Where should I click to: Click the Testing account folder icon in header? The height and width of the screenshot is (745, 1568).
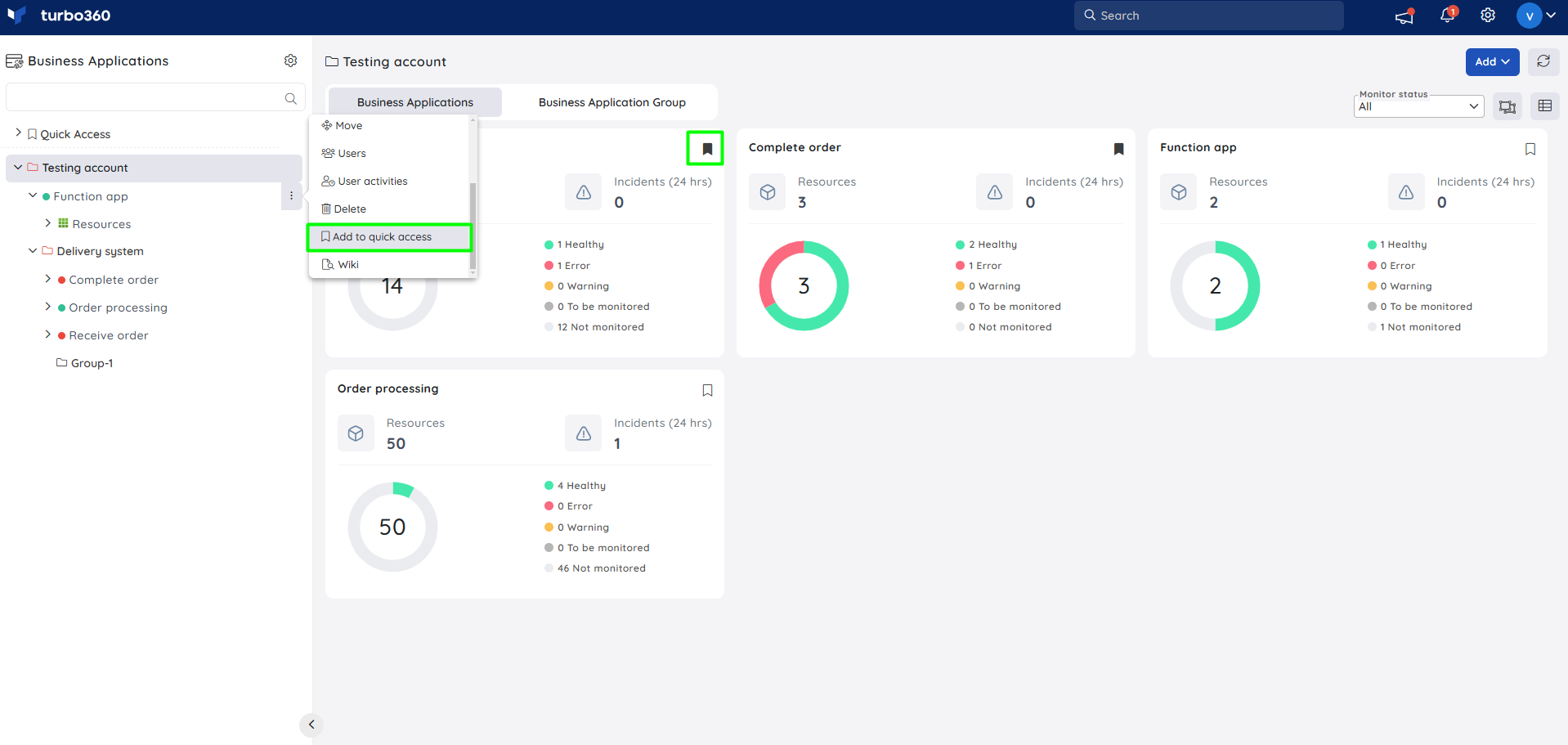pyautogui.click(x=332, y=61)
